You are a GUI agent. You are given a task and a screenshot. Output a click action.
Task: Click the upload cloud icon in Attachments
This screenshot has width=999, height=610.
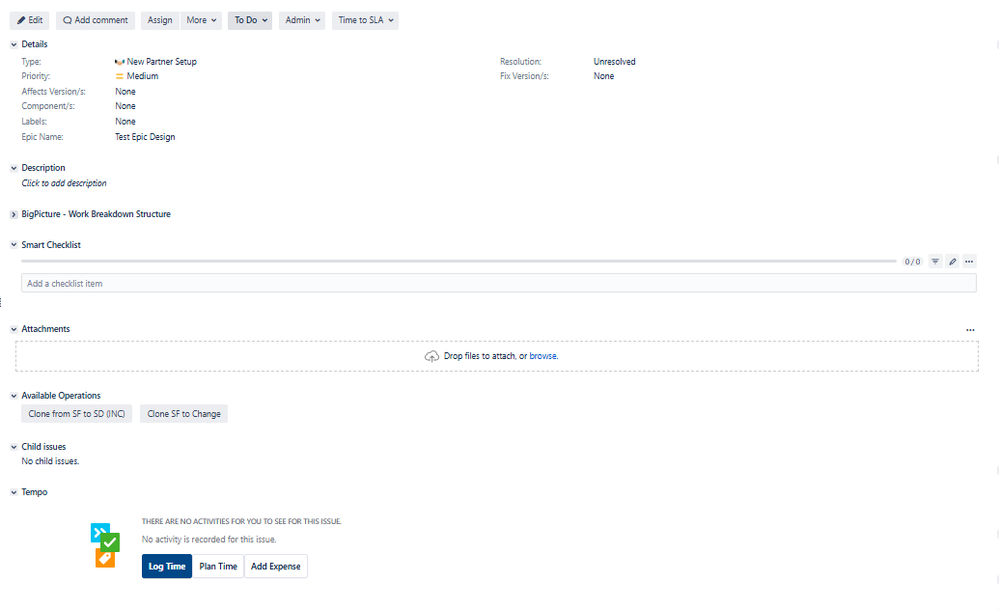[432, 356]
